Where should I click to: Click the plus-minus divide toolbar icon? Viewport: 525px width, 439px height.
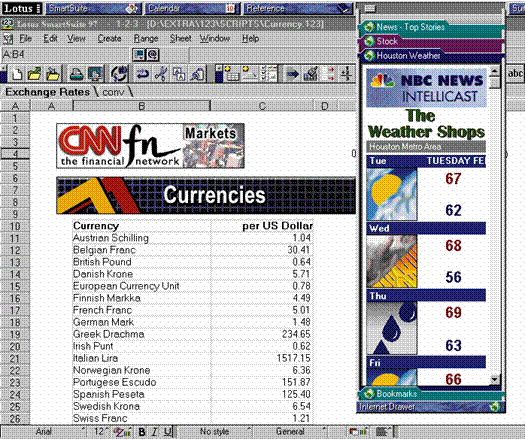pos(347,74)
